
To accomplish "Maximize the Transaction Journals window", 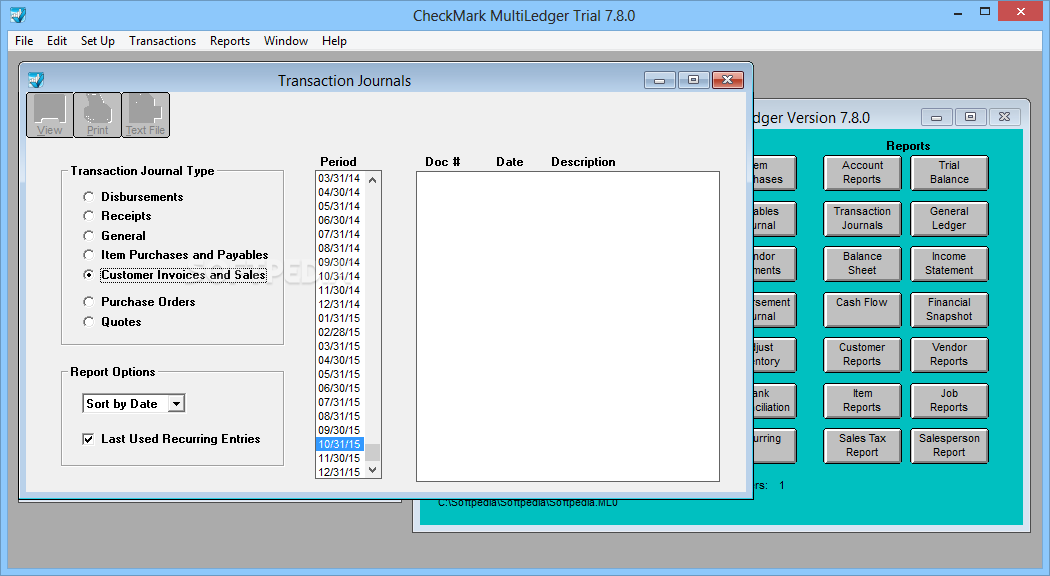I will tap(694, 80).
